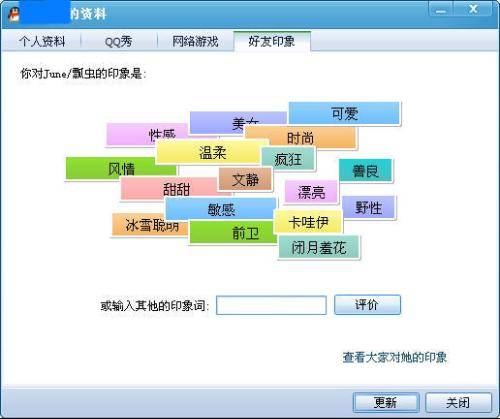Image resolution: width=500 pixels, height=419 pixels.
Task: Choose the orange 时尚 tag
Action: click(x=301, y=137)
